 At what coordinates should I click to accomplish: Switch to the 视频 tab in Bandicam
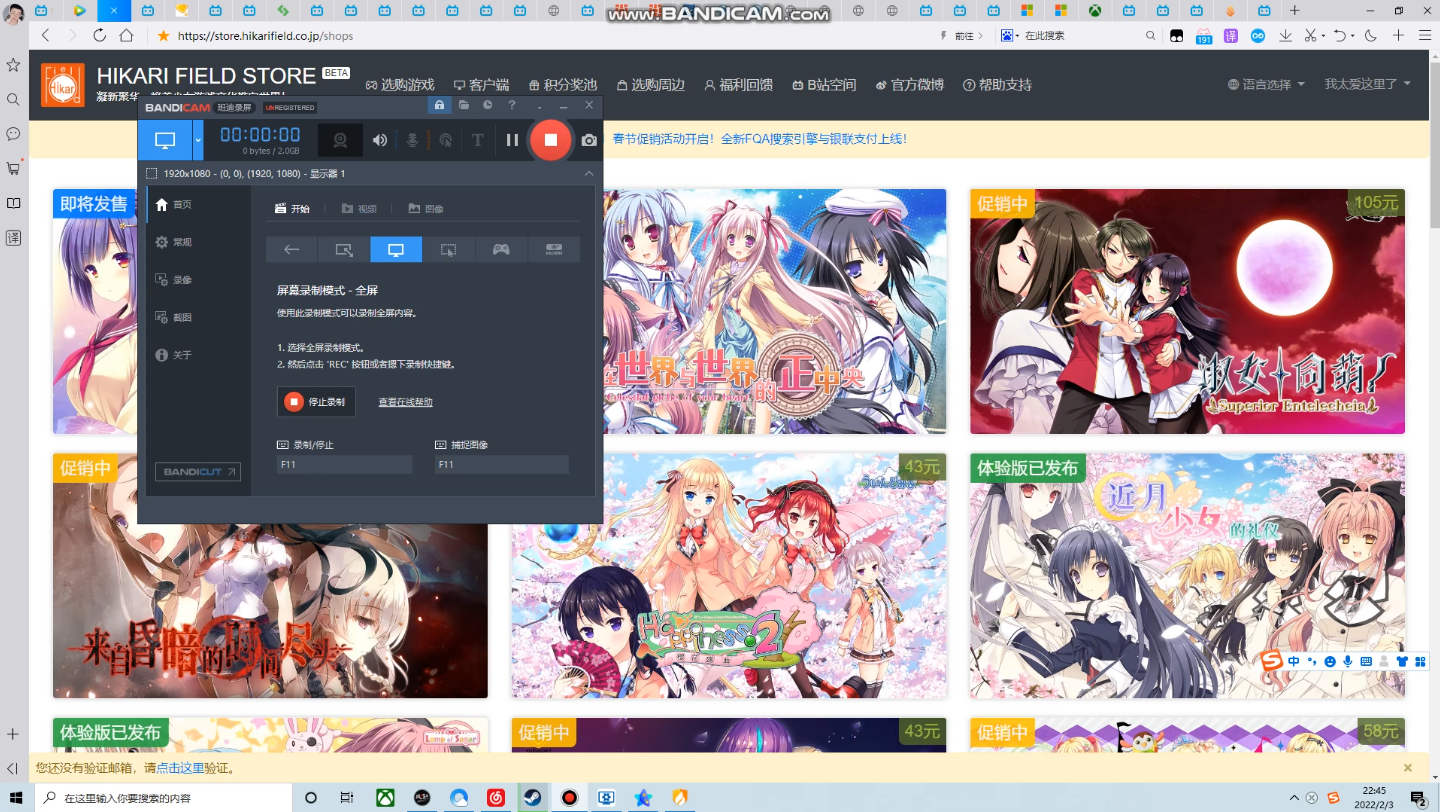click(359, 209)
